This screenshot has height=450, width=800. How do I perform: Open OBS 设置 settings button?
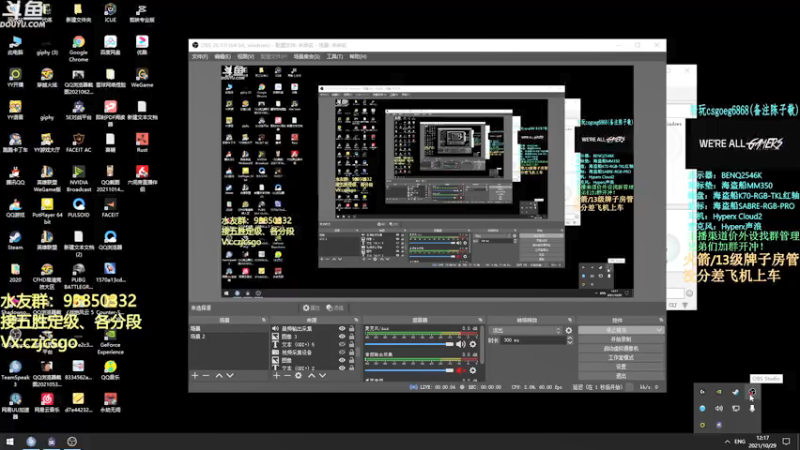(x=621, y=367)
